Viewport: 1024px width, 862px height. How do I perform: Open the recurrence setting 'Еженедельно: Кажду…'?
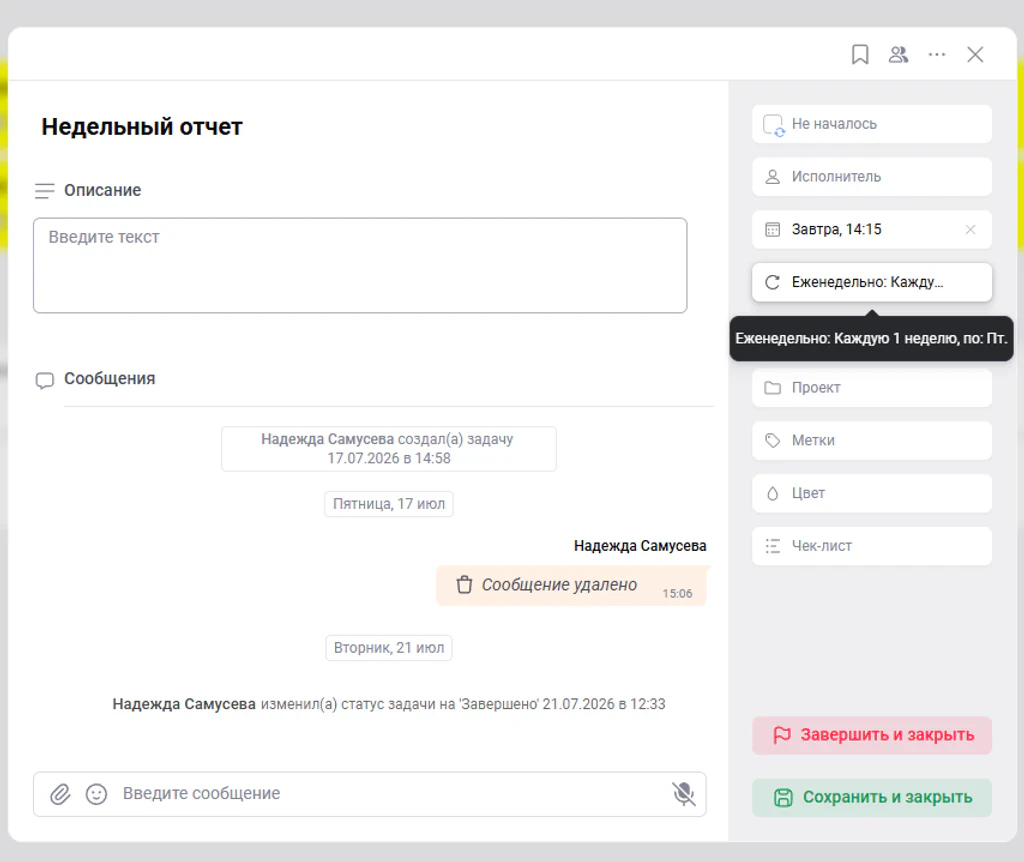click(872, 282)
